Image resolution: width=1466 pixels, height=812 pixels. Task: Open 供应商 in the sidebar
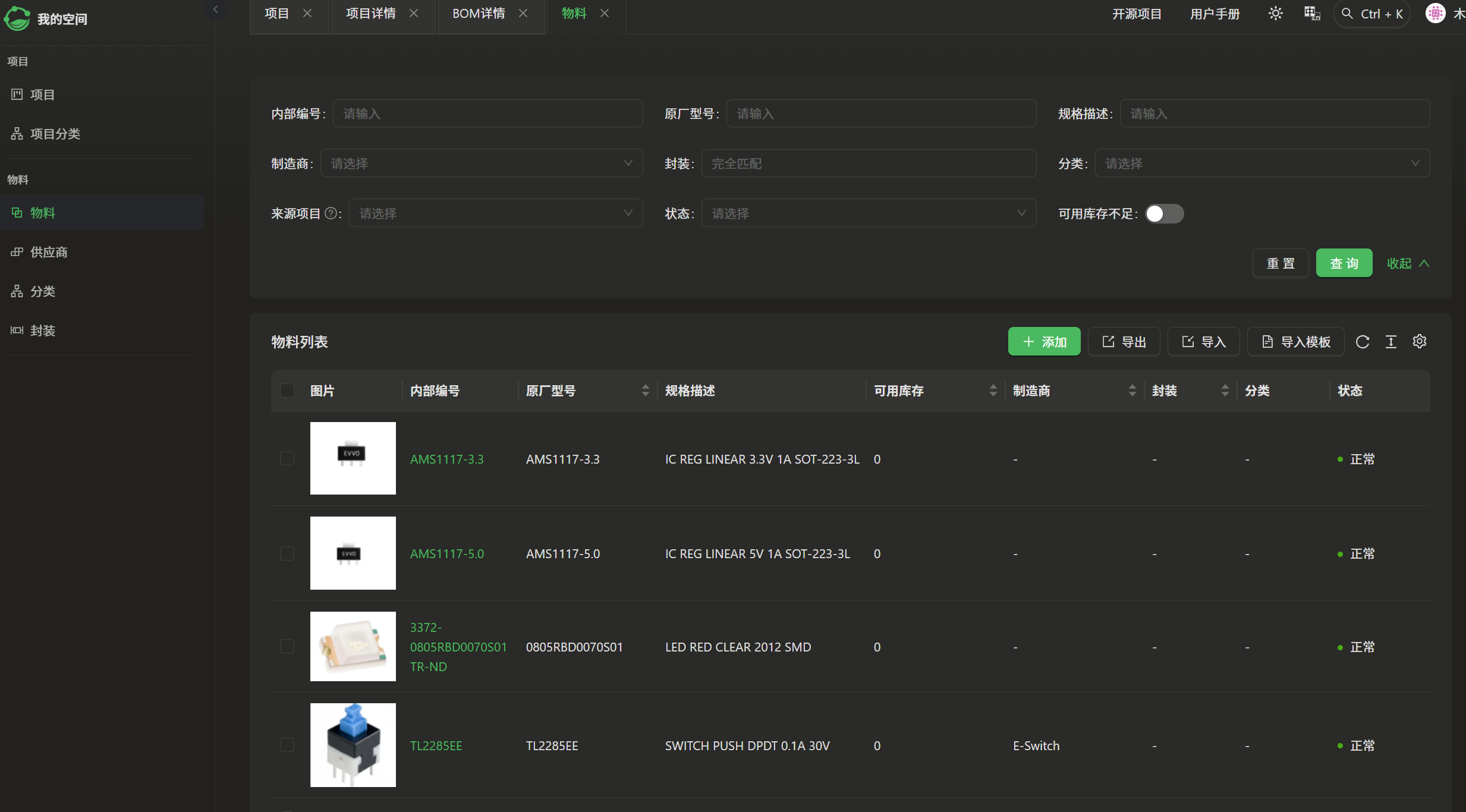[49, 252]
